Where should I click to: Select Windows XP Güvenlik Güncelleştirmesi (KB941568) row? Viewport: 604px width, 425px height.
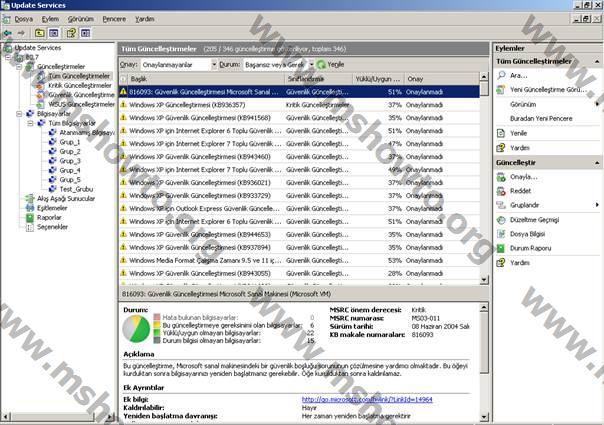(x=299, y=118)
